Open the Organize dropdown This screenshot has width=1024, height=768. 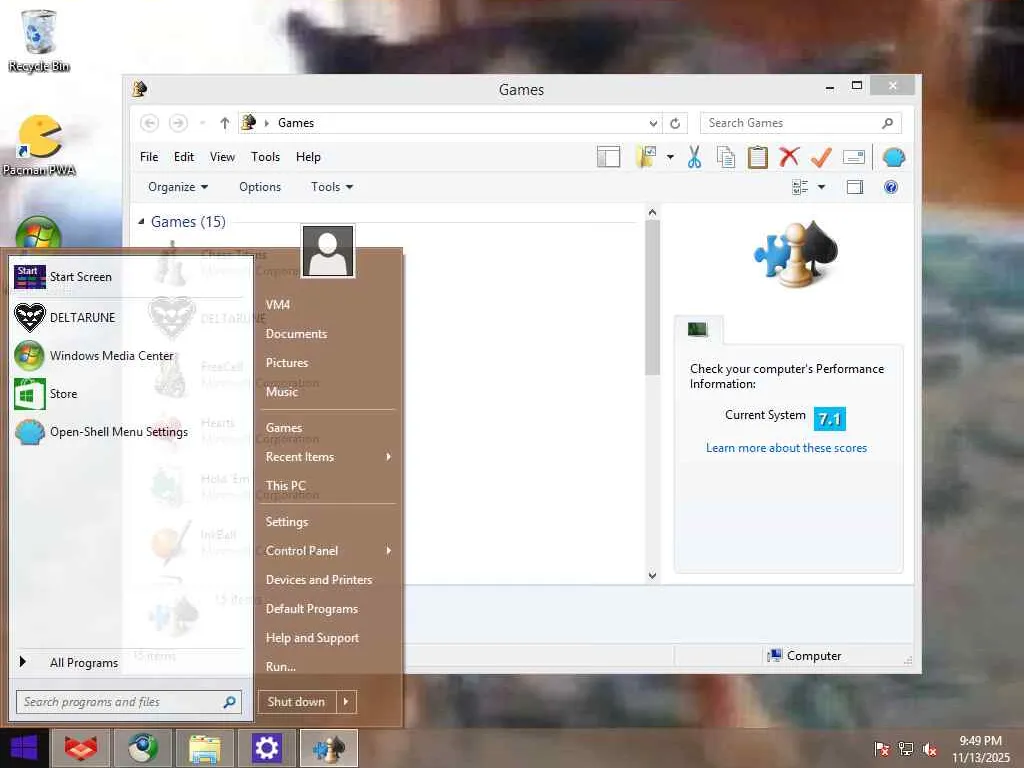[178, 187]
